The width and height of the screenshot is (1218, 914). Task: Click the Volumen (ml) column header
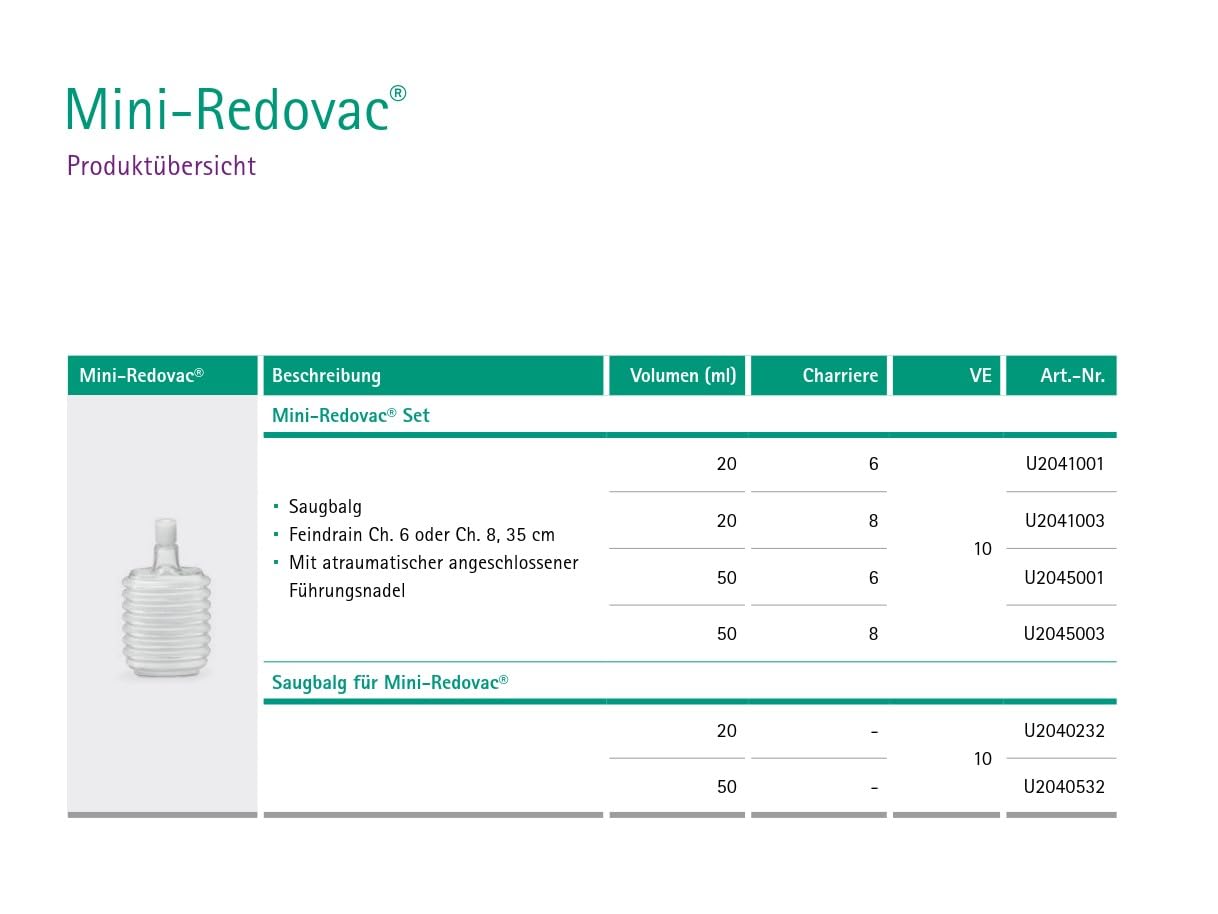pyautogui.click(x=677, y=376)
